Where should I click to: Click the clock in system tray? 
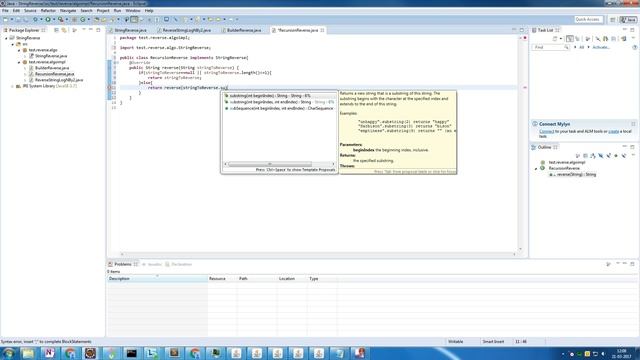pyautogui.click(x=621, y=353)
